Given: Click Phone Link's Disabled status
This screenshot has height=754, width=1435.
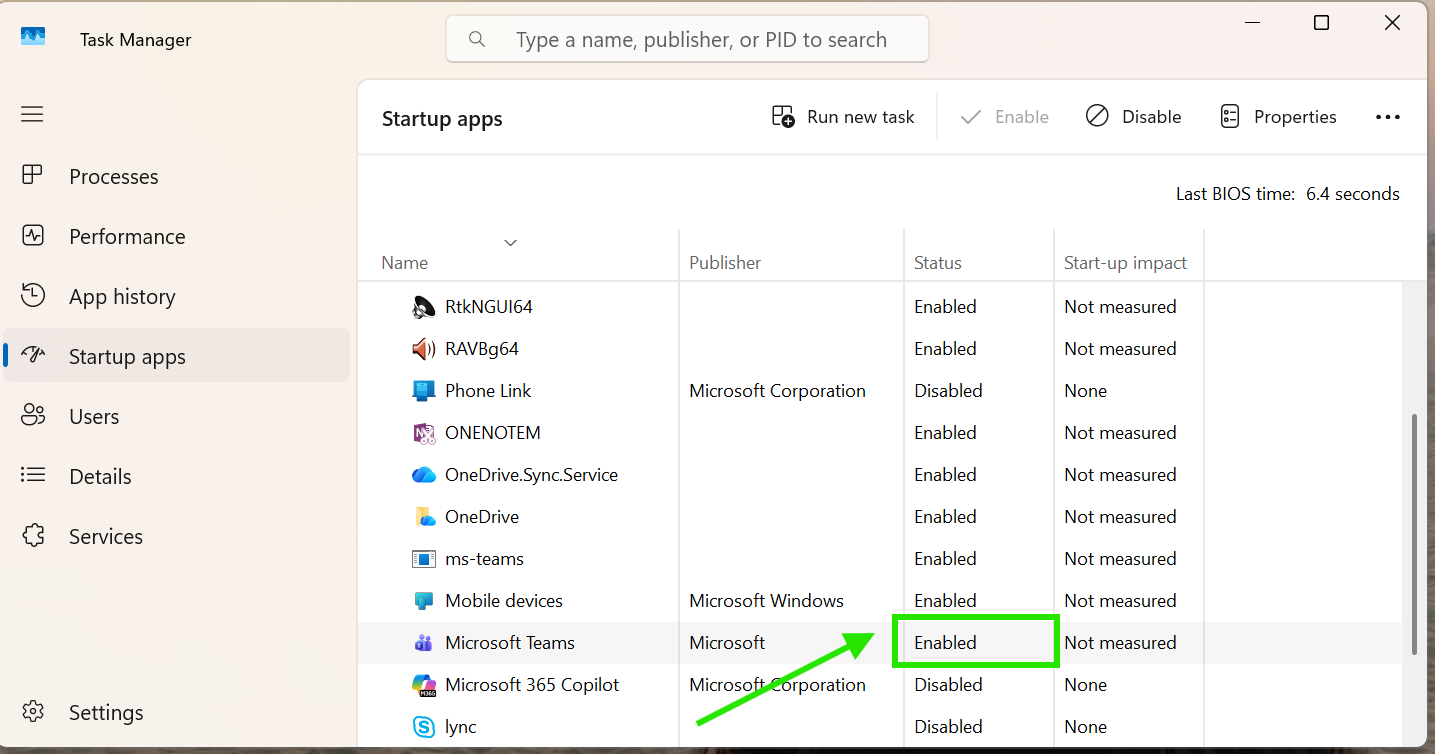Looking at the screenshot, I should click(x=948, y=391).
